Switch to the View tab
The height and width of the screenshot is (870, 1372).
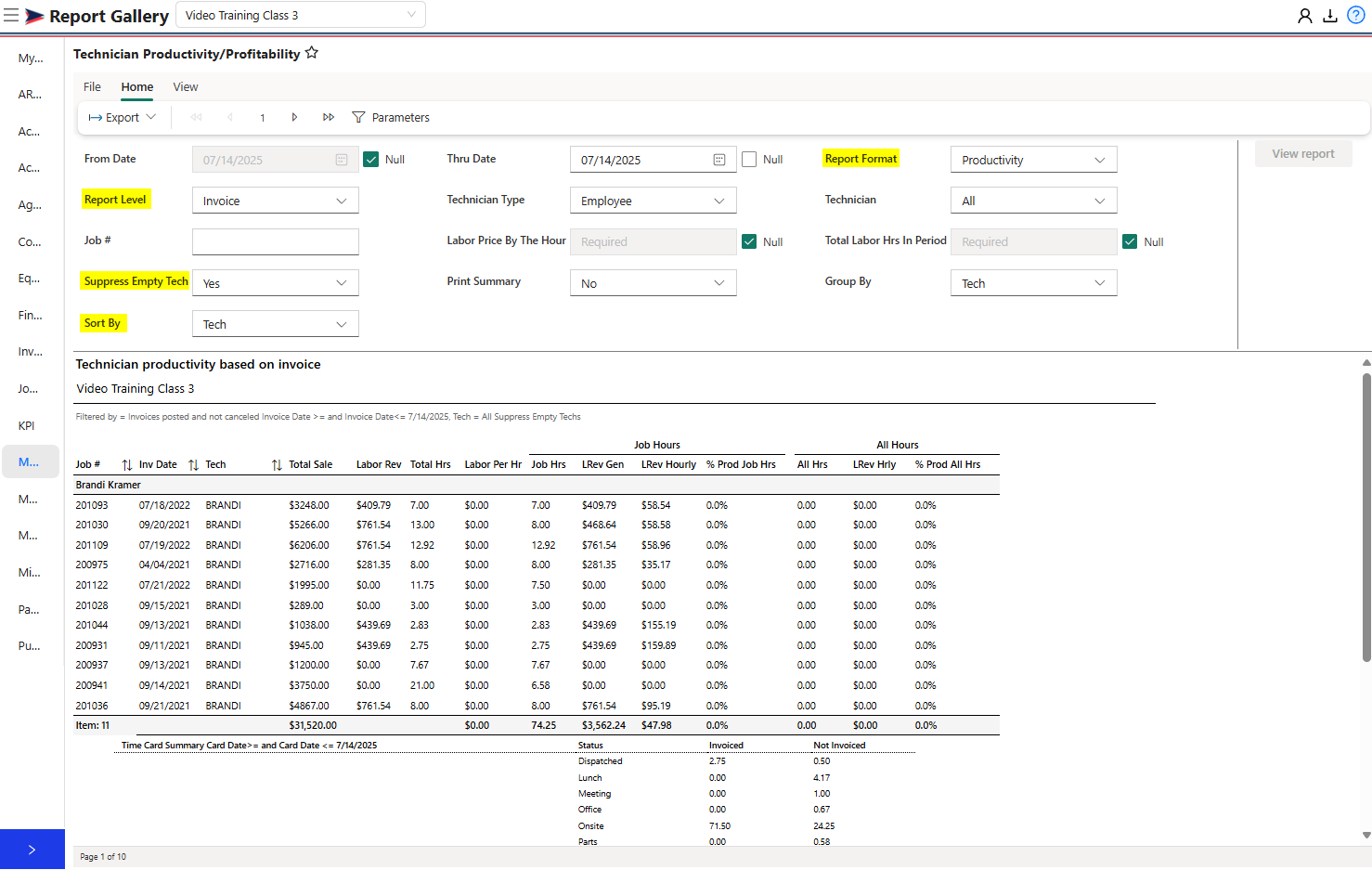186,86
